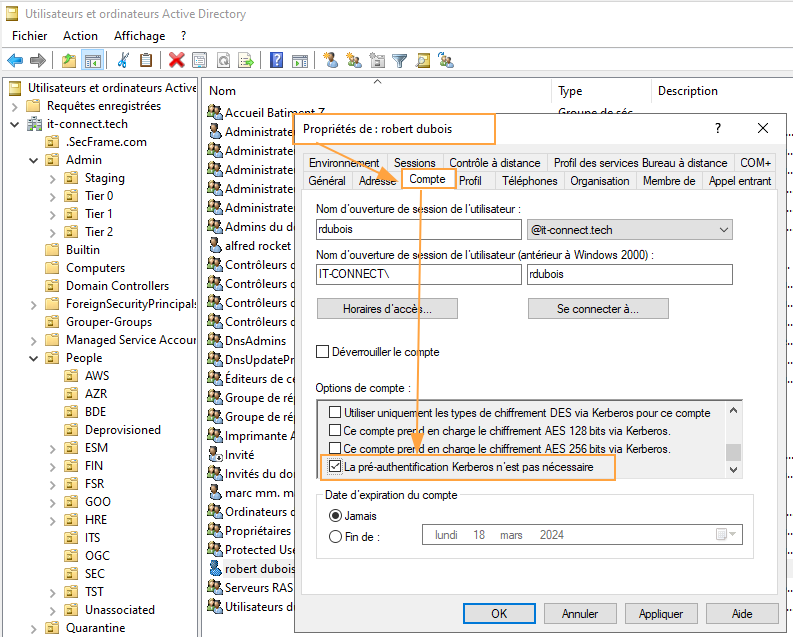Open the Téléphones tab

[530, 180]
